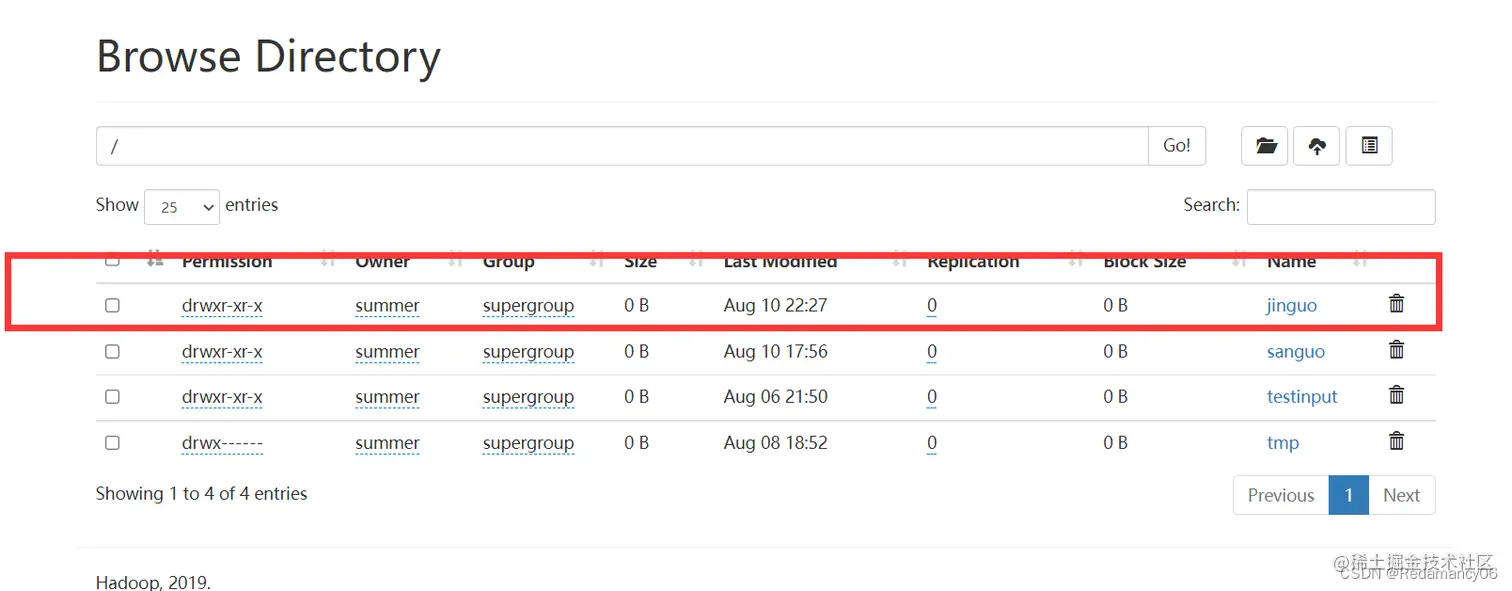Toggle the select-all header checkbox
This screenshot has width=1512, height=591.
(112, 260)
